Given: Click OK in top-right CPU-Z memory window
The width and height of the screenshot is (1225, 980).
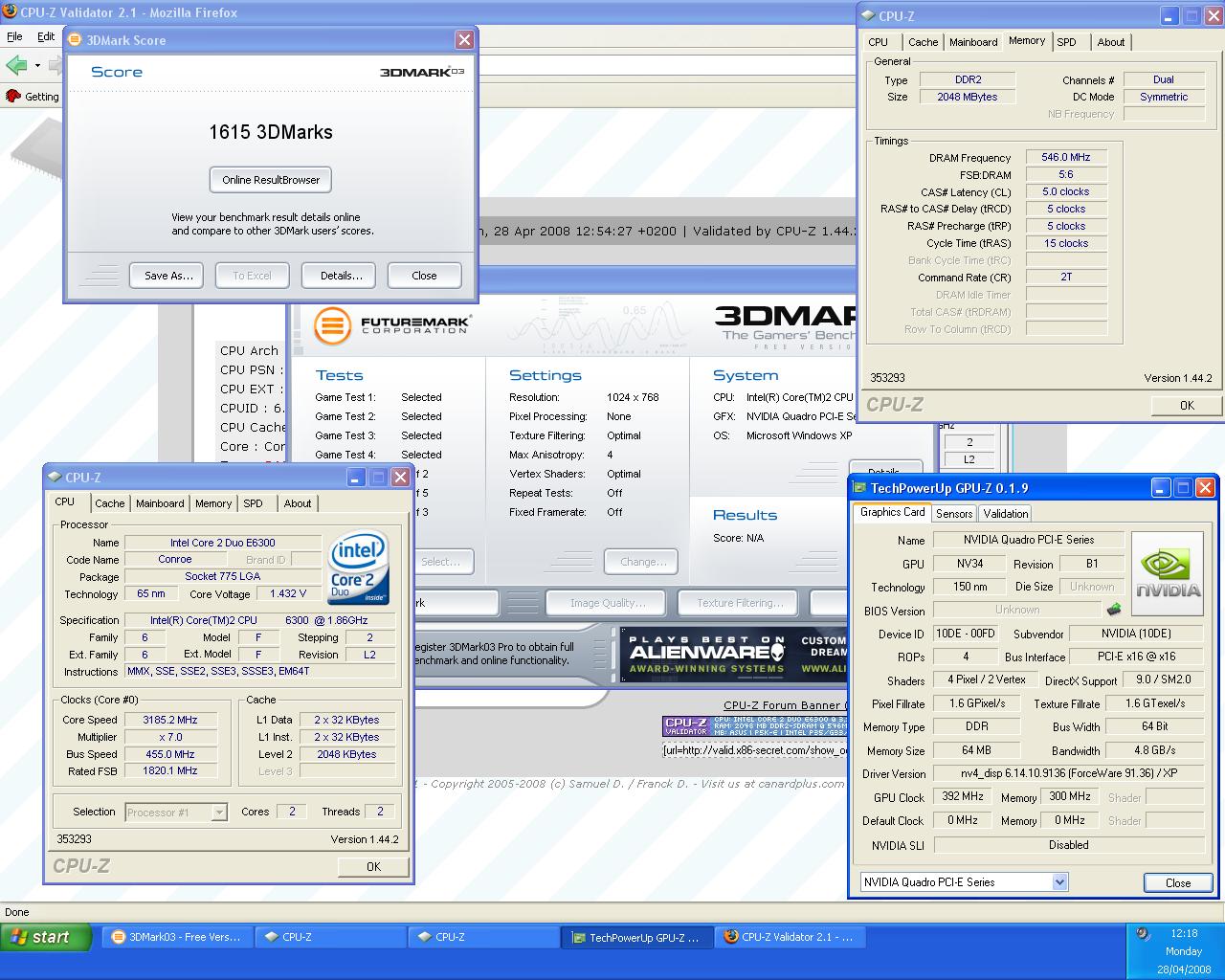Looking at the screenshot, I should click(1187, 405).
